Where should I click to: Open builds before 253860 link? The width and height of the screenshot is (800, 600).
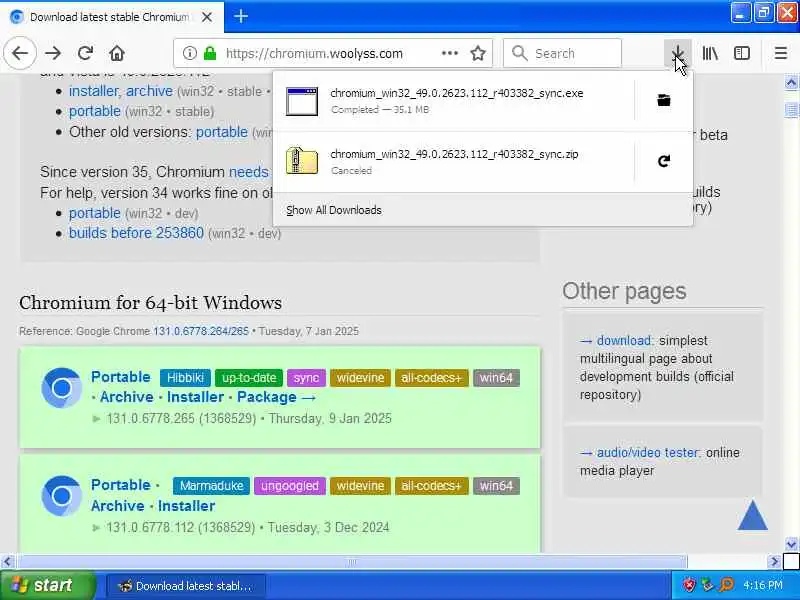click(x=136, y=233)
